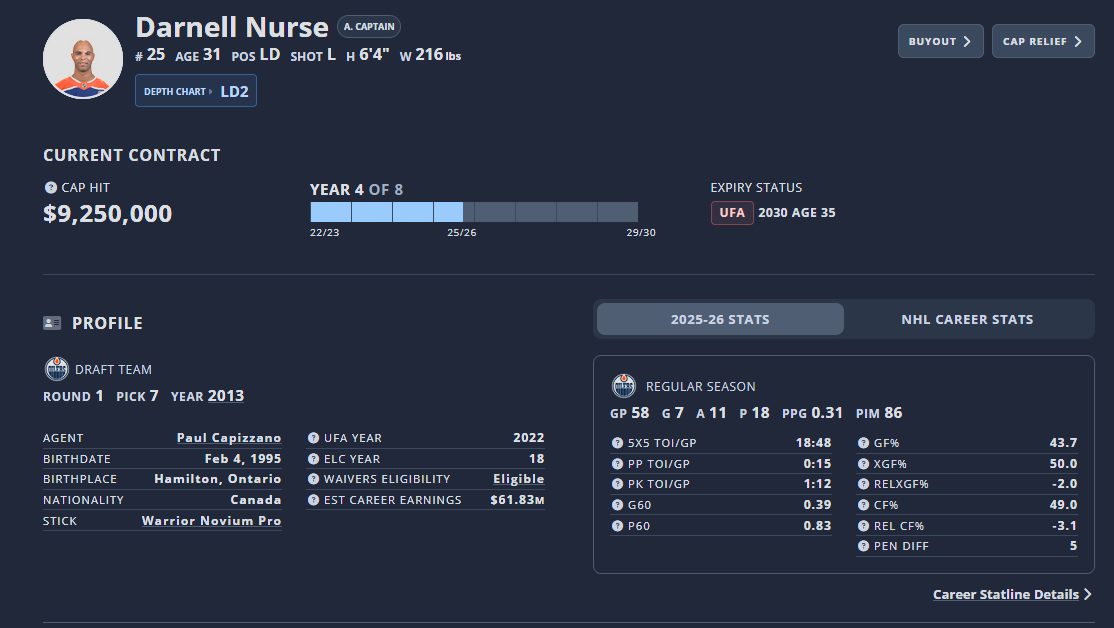Switch to the 2025-26 Stats tab
1114x628 pixels.
coord(720,319)
